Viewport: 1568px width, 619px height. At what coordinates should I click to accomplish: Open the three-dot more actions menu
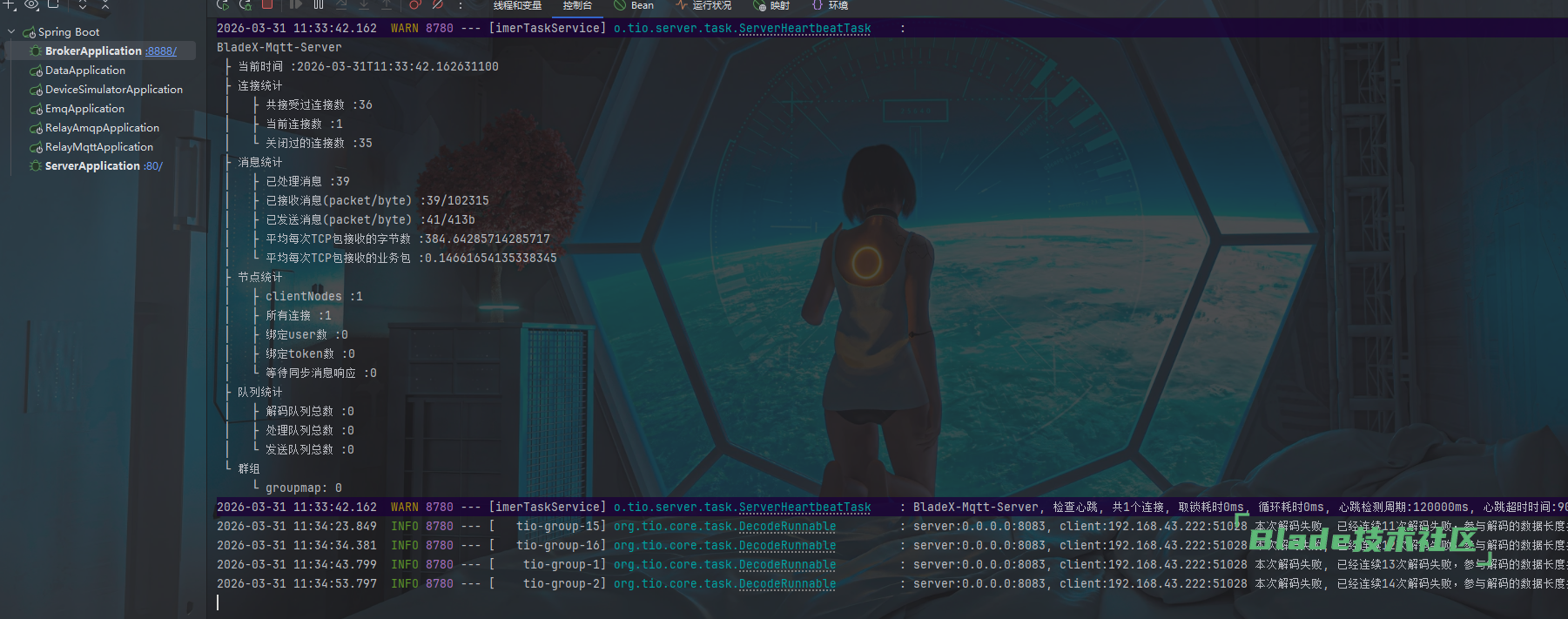pyautogui.click(x=461, y=4)
